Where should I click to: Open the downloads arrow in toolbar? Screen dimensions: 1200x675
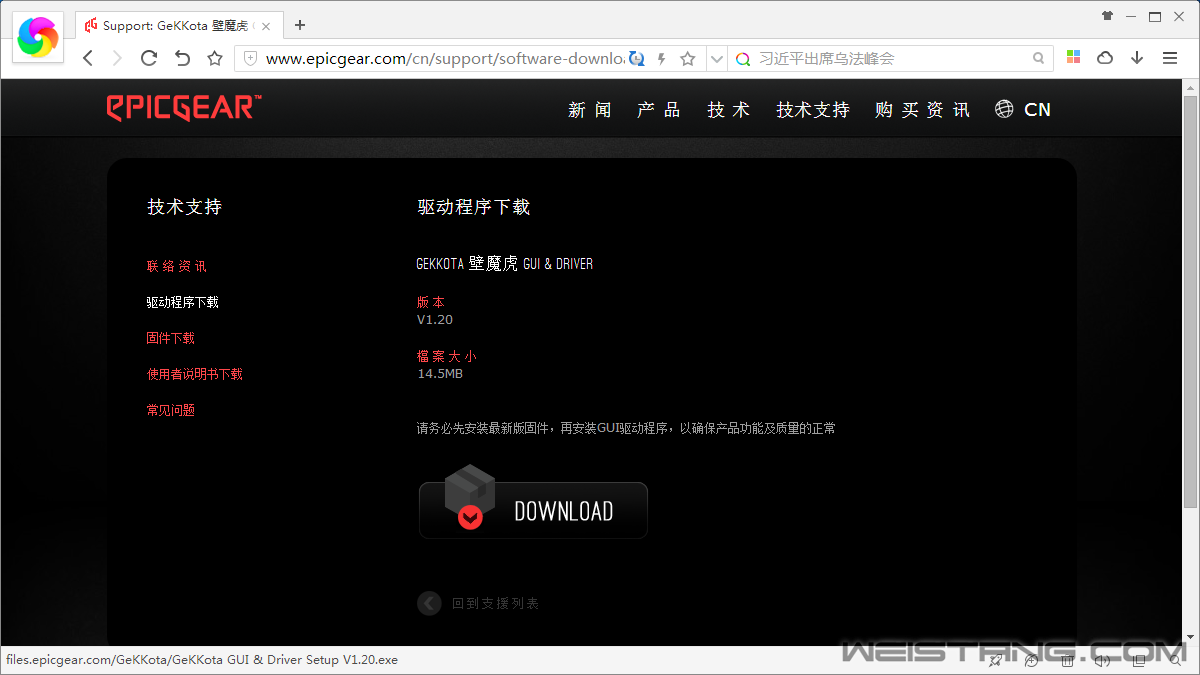tap(1137, 58)
